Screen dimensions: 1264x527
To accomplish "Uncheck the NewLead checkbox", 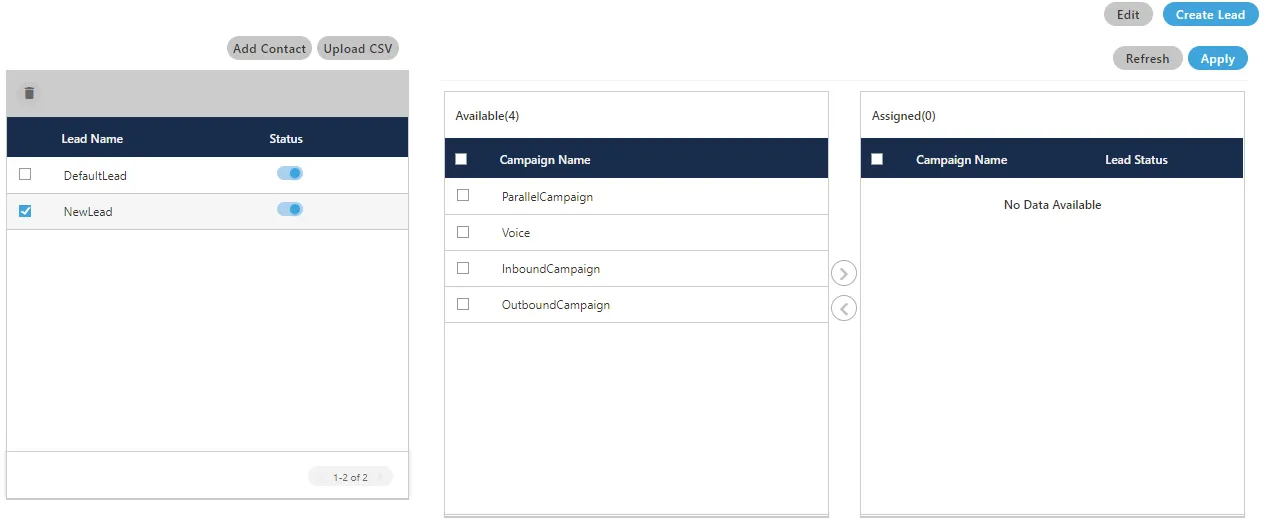I will pos(25,211).
